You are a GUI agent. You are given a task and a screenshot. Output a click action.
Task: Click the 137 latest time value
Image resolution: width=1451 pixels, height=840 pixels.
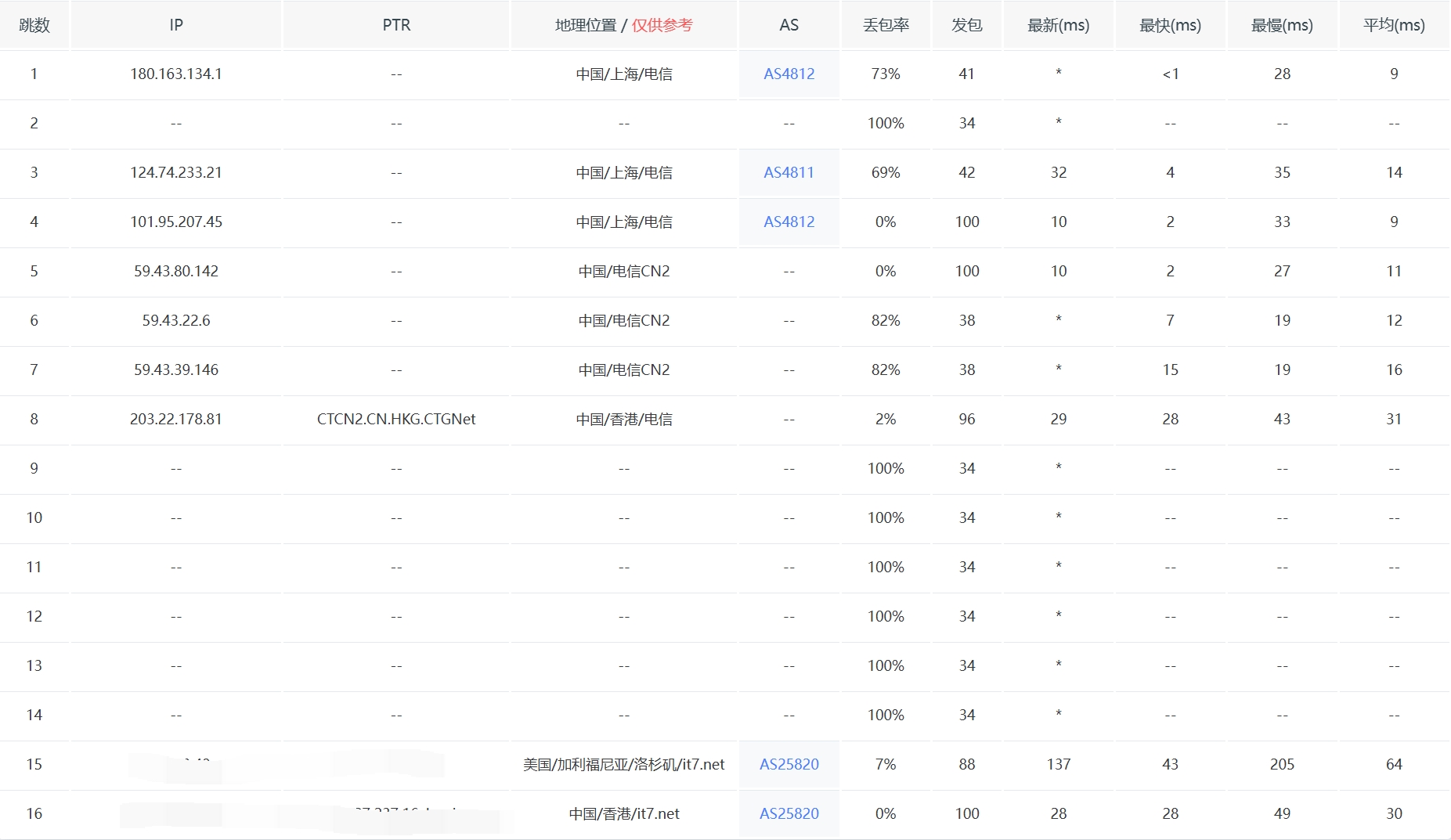click(x=1058, y=764)
